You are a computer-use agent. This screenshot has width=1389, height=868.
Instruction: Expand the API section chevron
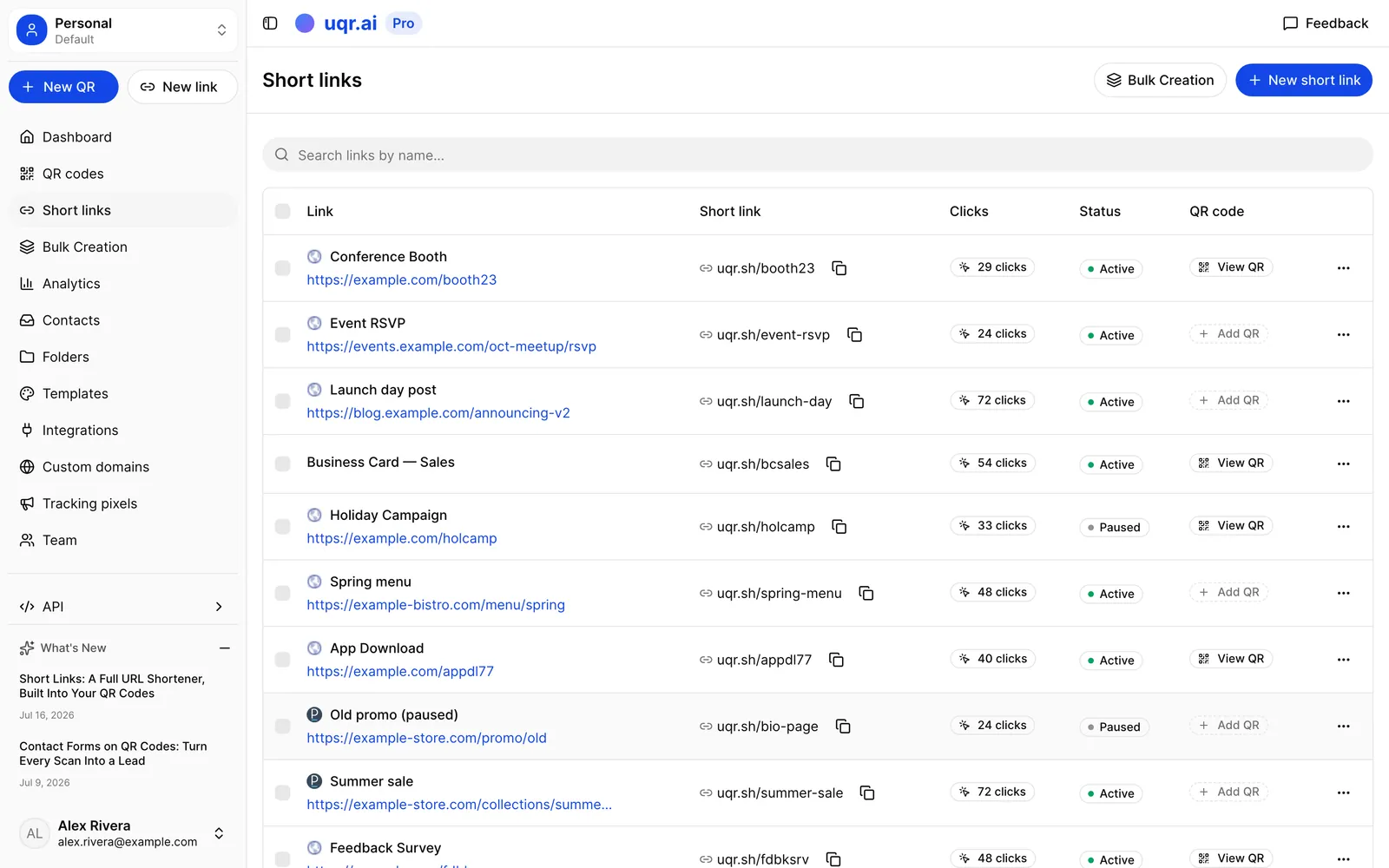pyautogui.click(x=219, y=607)
